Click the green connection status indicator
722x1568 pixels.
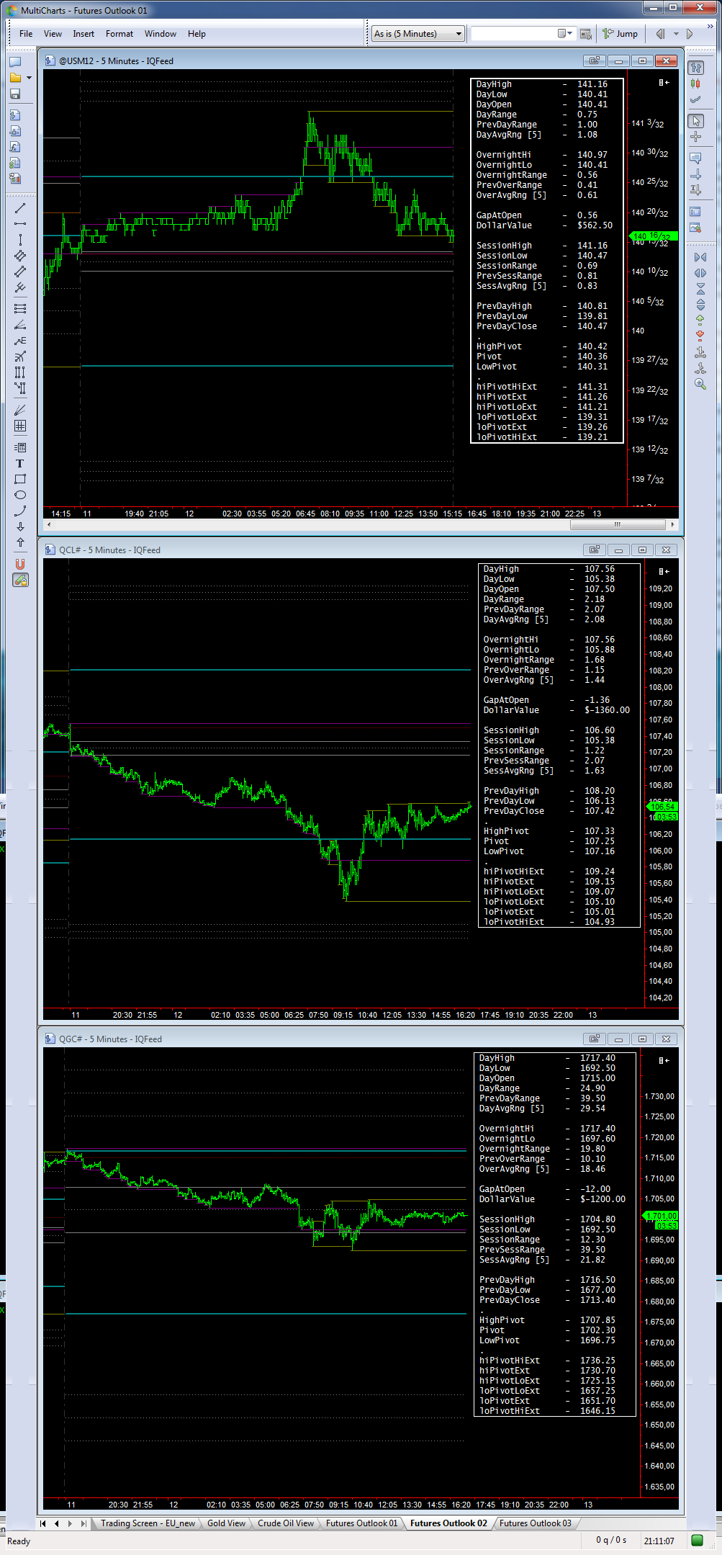697,1541
